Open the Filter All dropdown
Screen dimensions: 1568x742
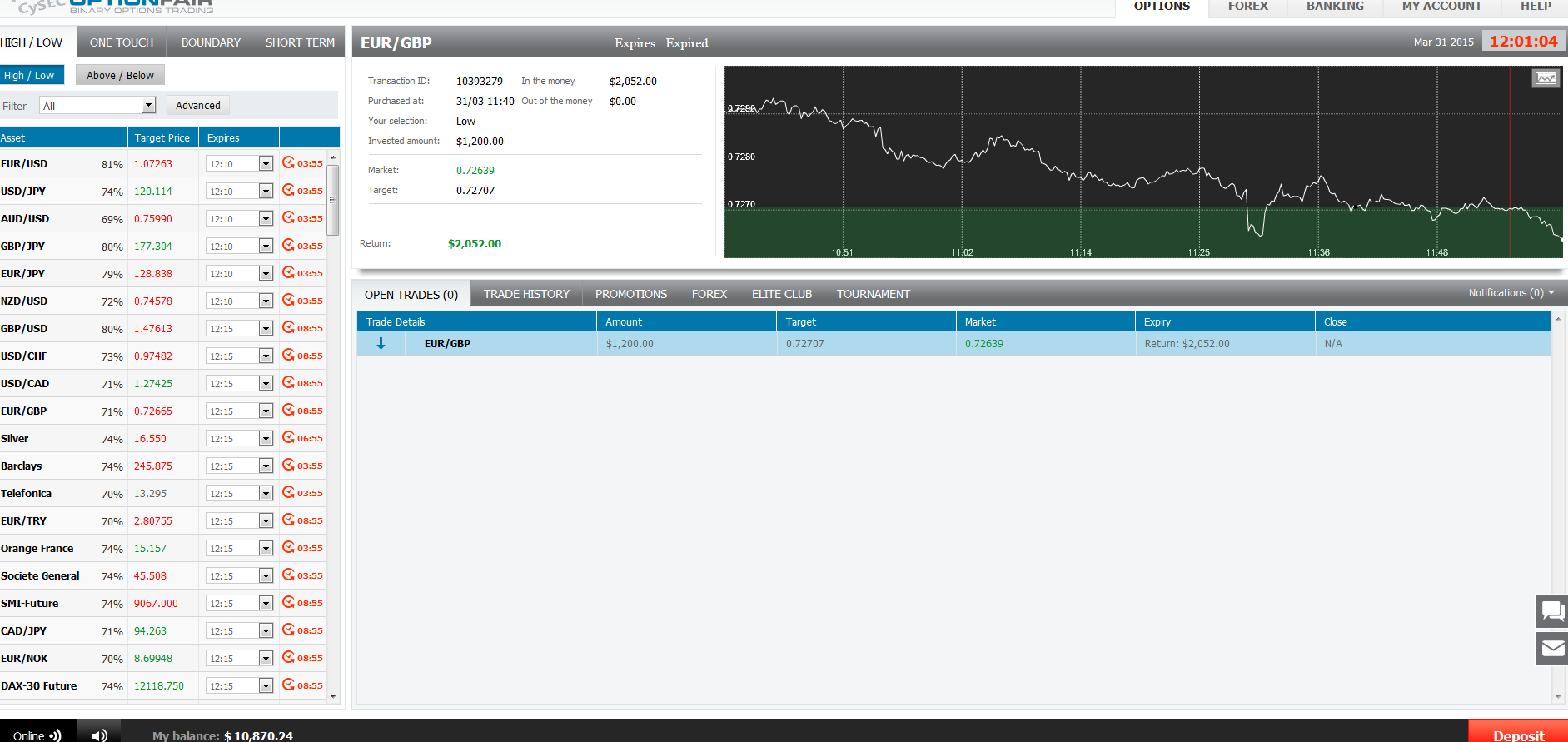pyautogui.click(x=148, y=105)
